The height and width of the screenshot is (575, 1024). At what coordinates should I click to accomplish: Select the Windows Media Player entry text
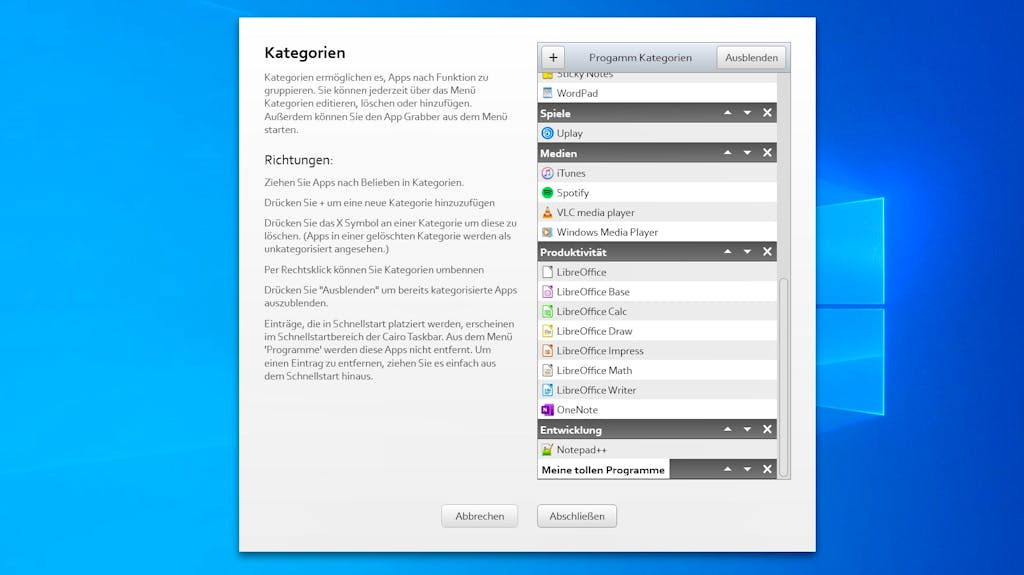[x=607, y=232]
